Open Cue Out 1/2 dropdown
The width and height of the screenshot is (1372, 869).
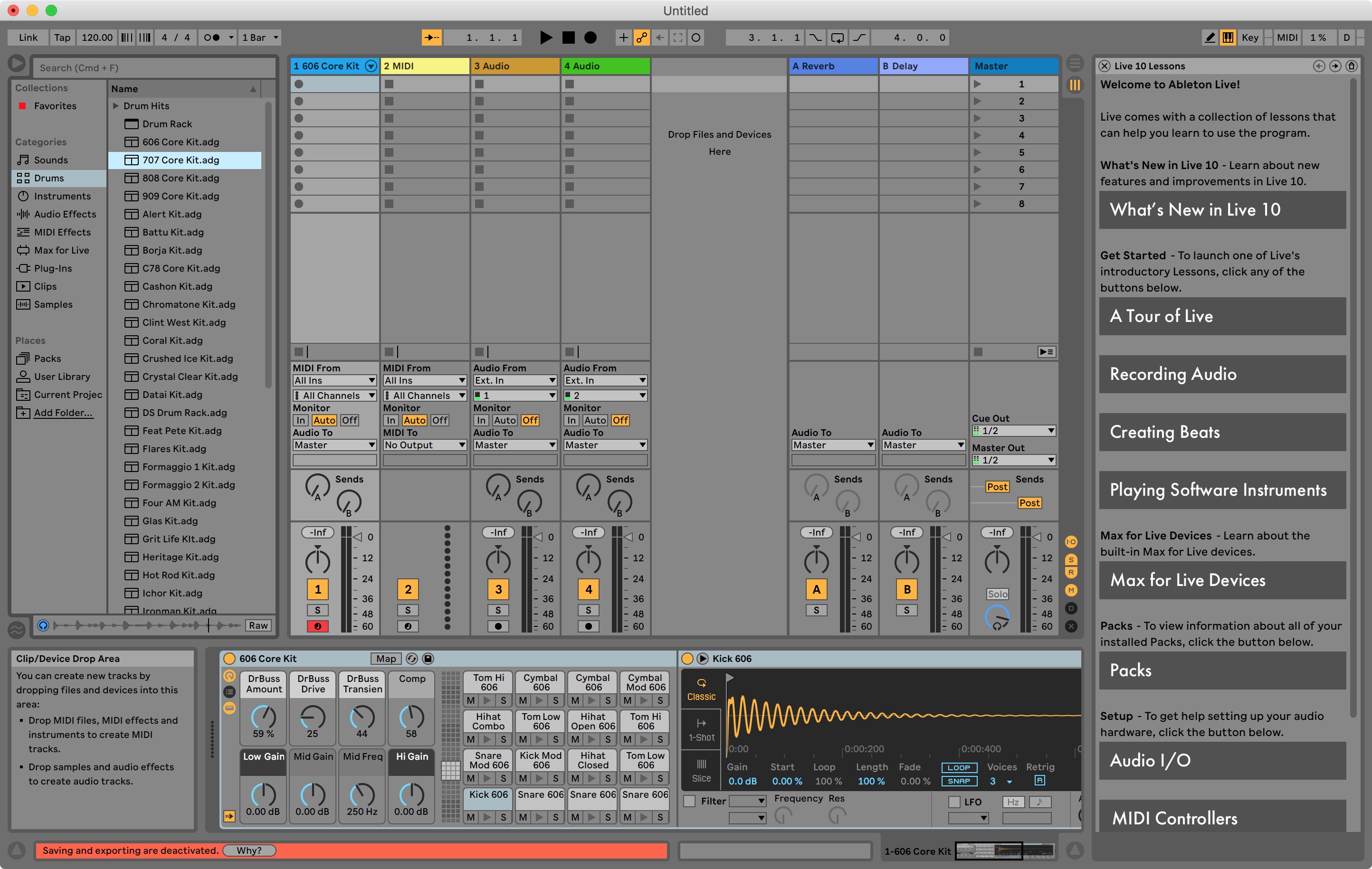1014,431
